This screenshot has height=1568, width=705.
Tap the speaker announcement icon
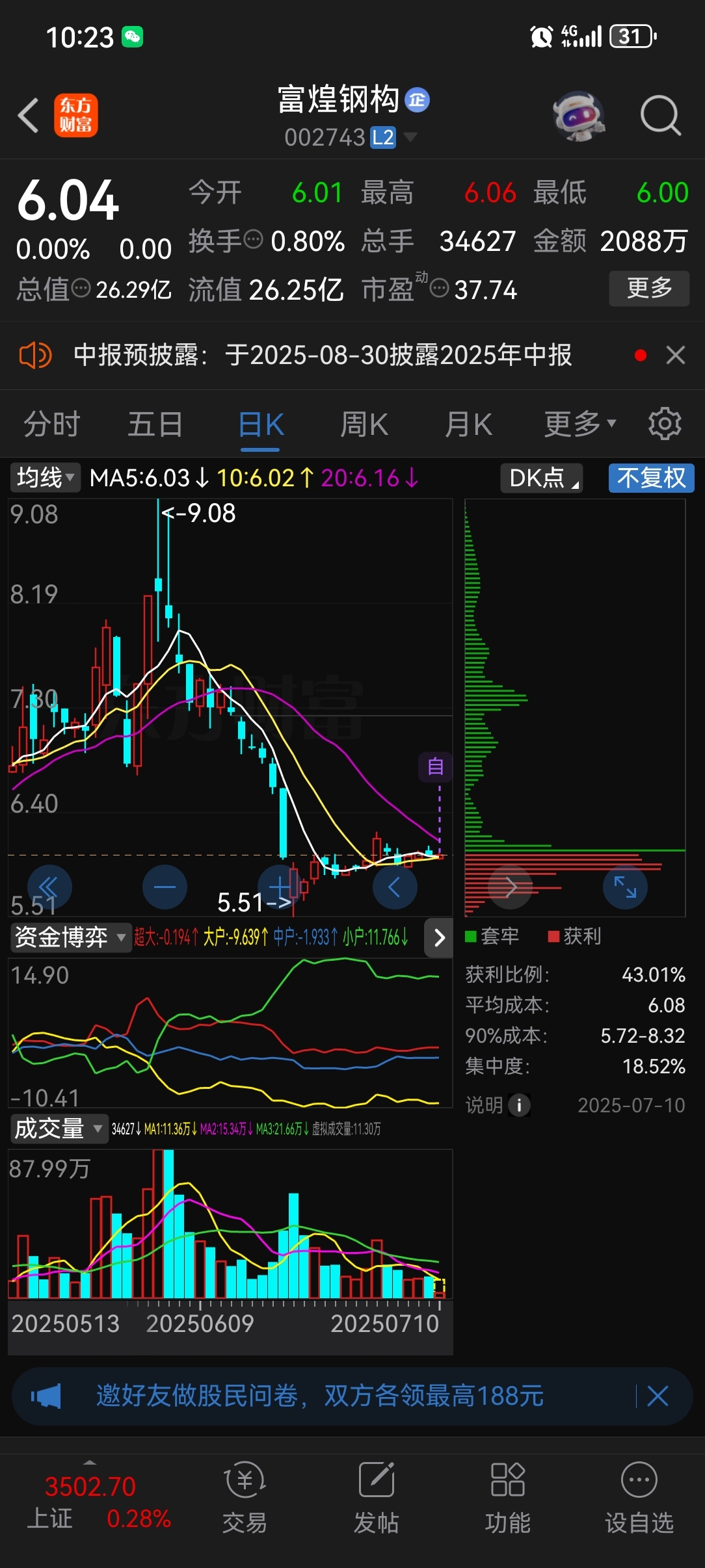pos(35,356)
